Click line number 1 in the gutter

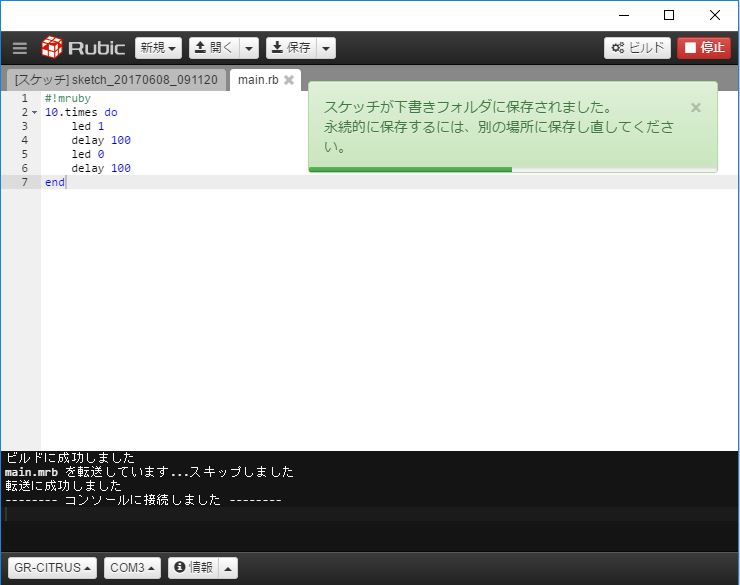25,98
